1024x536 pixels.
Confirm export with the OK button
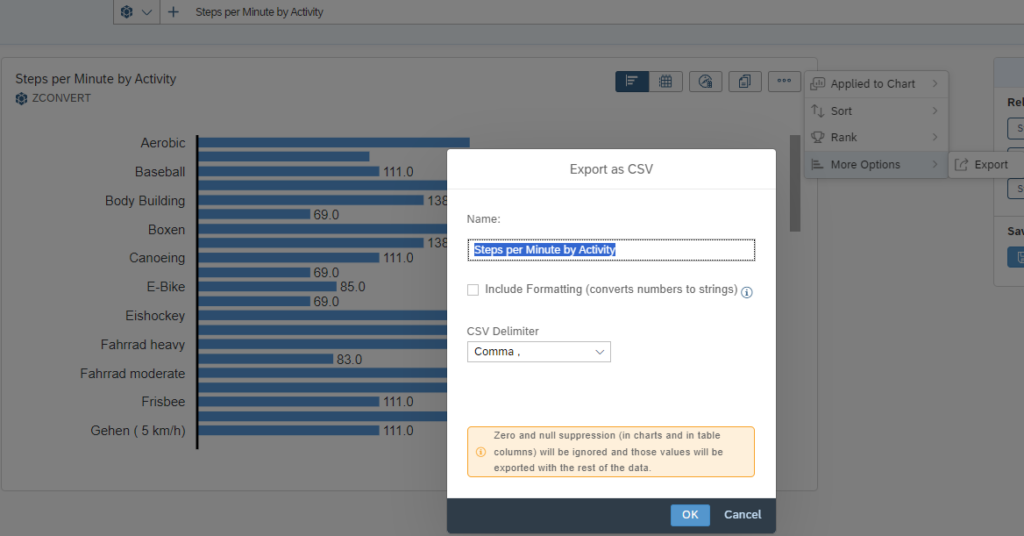(690, 515)
